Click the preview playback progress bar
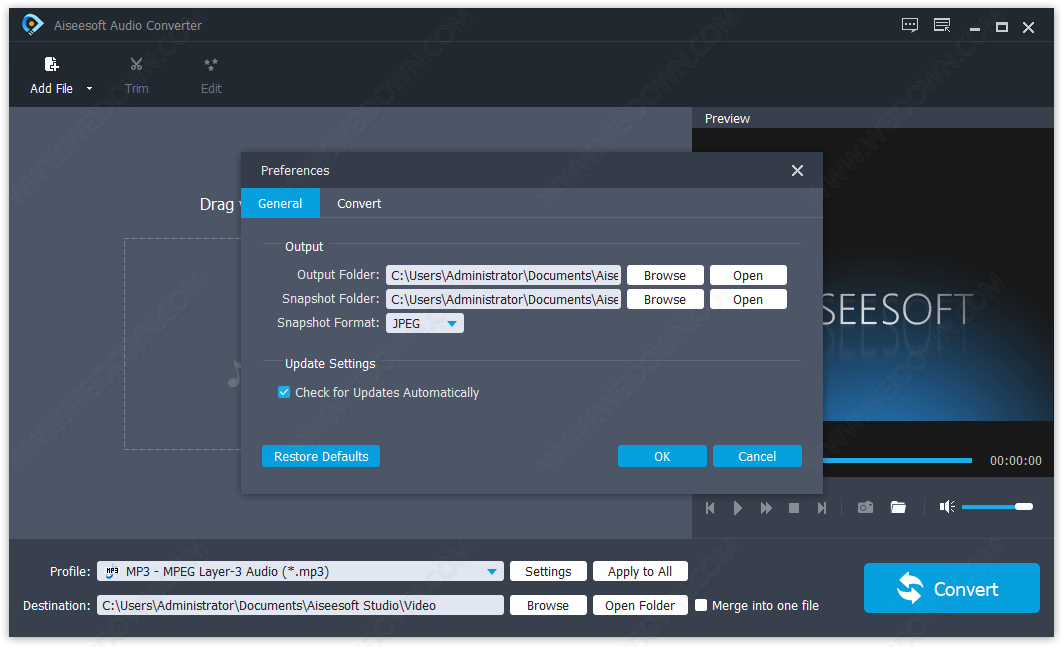 (898, 460)
